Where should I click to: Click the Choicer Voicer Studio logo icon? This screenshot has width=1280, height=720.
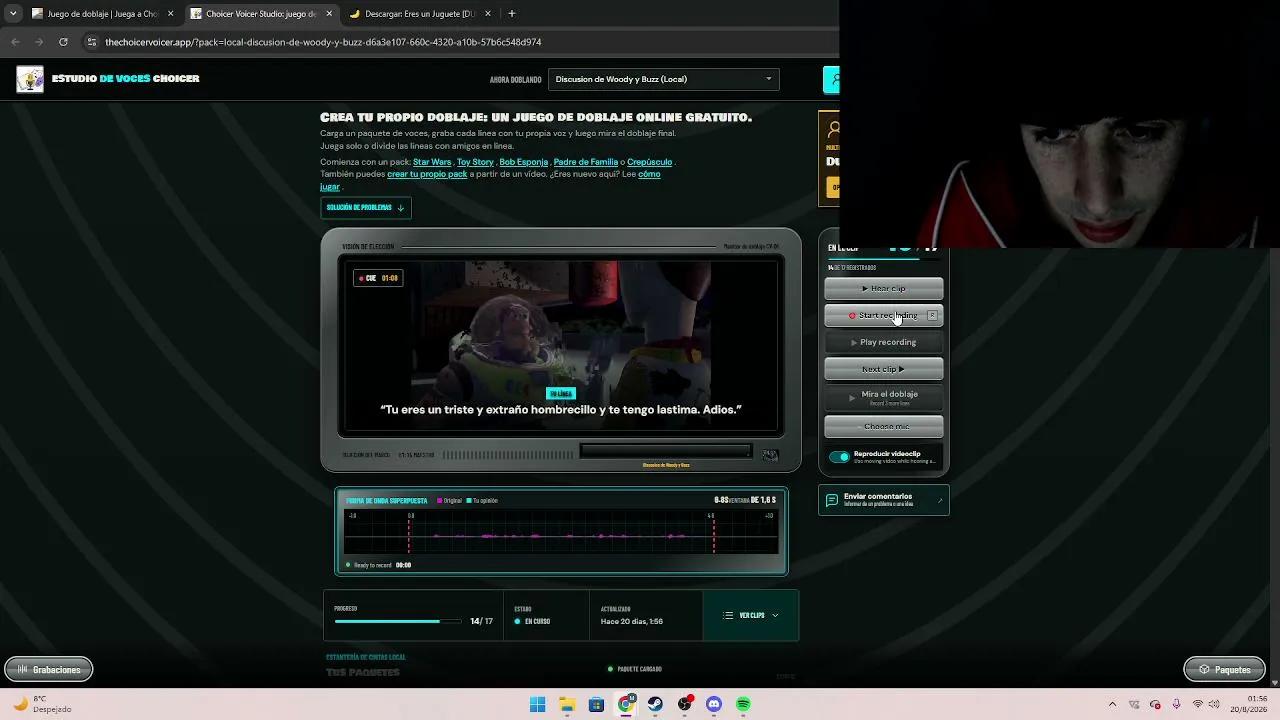point(30,79)
